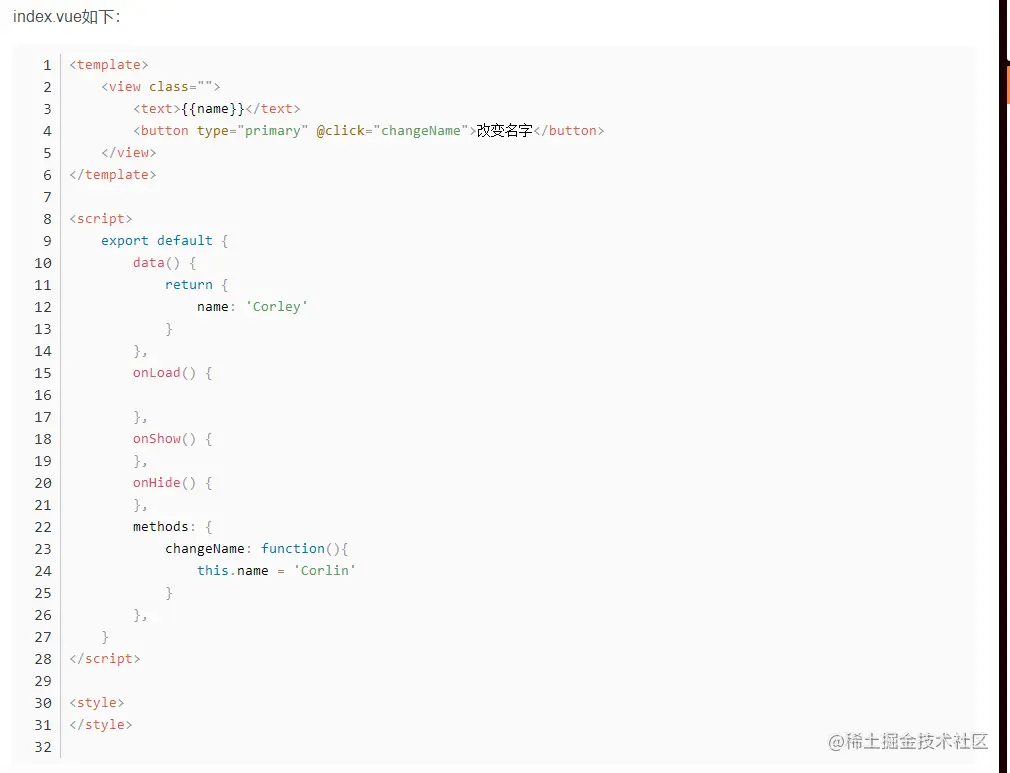This screenshot has width=1010, height=773.
Task: Click the 'index.vue如下:' heading text
Action: (x=66, y=17)
